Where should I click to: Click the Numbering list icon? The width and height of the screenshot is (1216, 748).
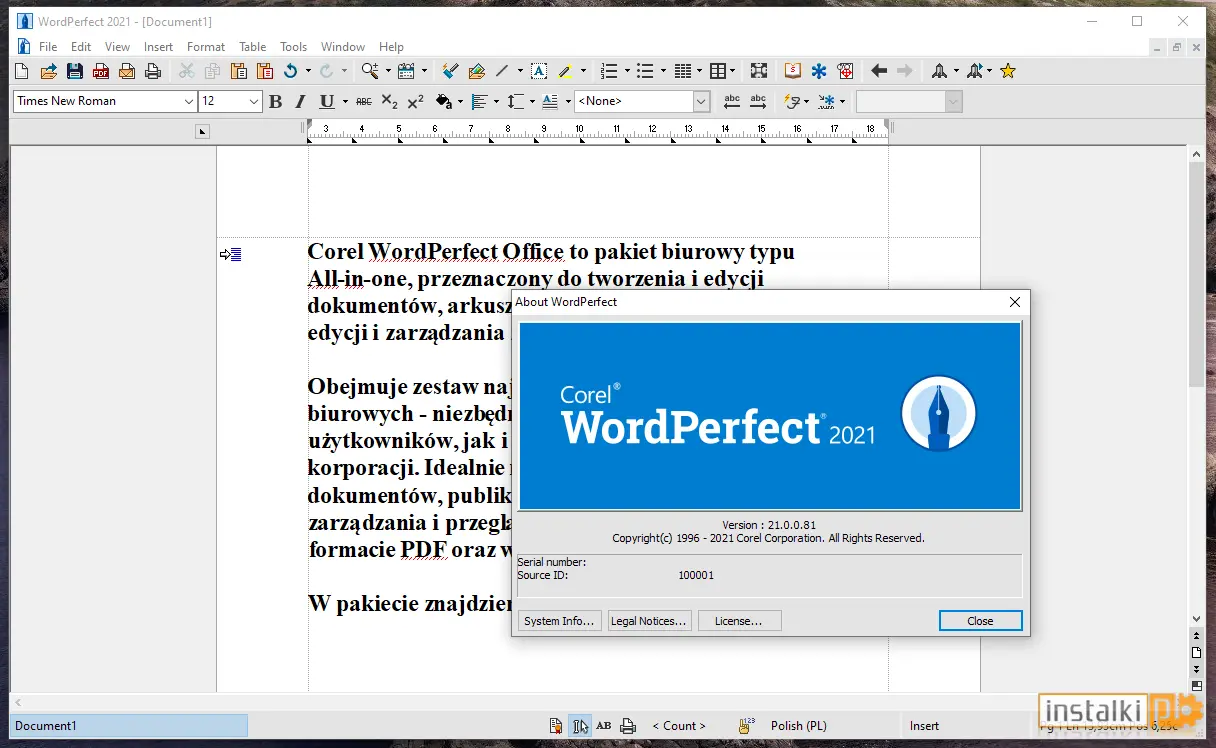pos(608,71)
